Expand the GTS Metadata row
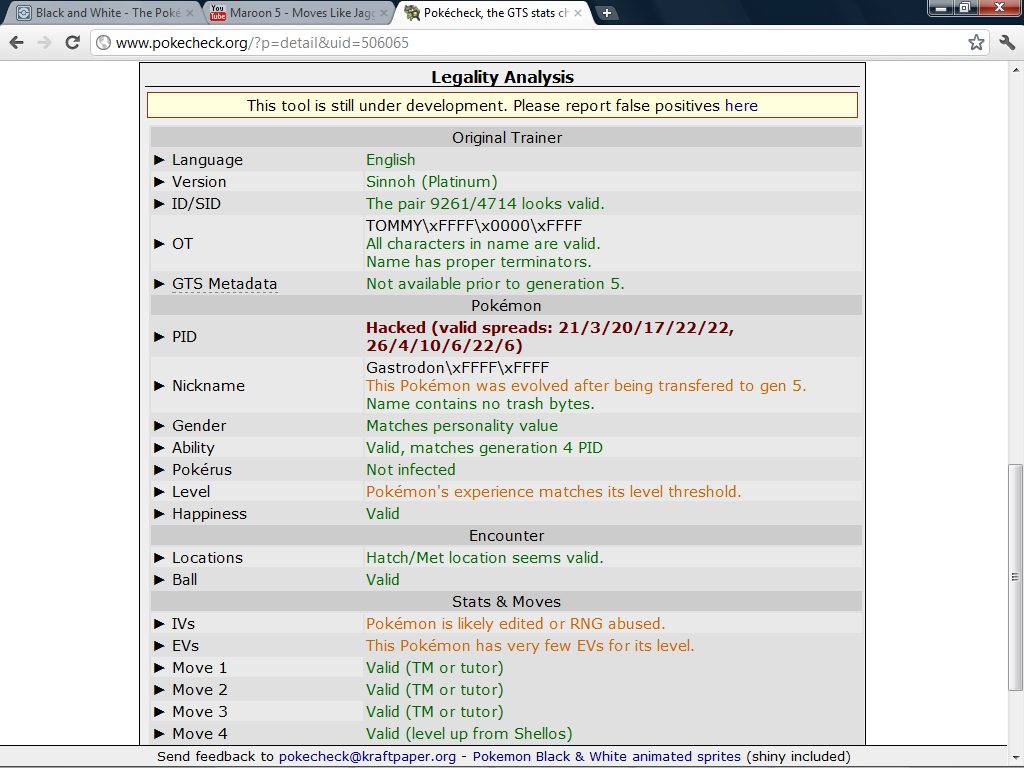The width and height of the screenshot is (1024, 768). point(159,284)
